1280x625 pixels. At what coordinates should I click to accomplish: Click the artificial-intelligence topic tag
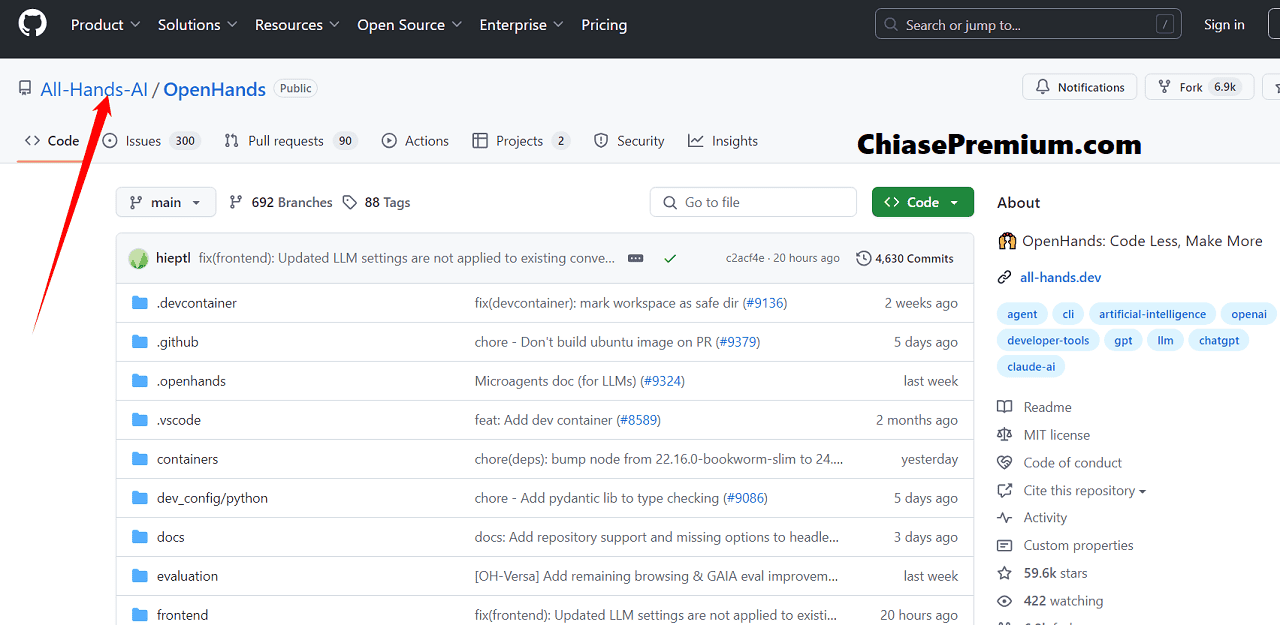click(x=1152, y=314)
